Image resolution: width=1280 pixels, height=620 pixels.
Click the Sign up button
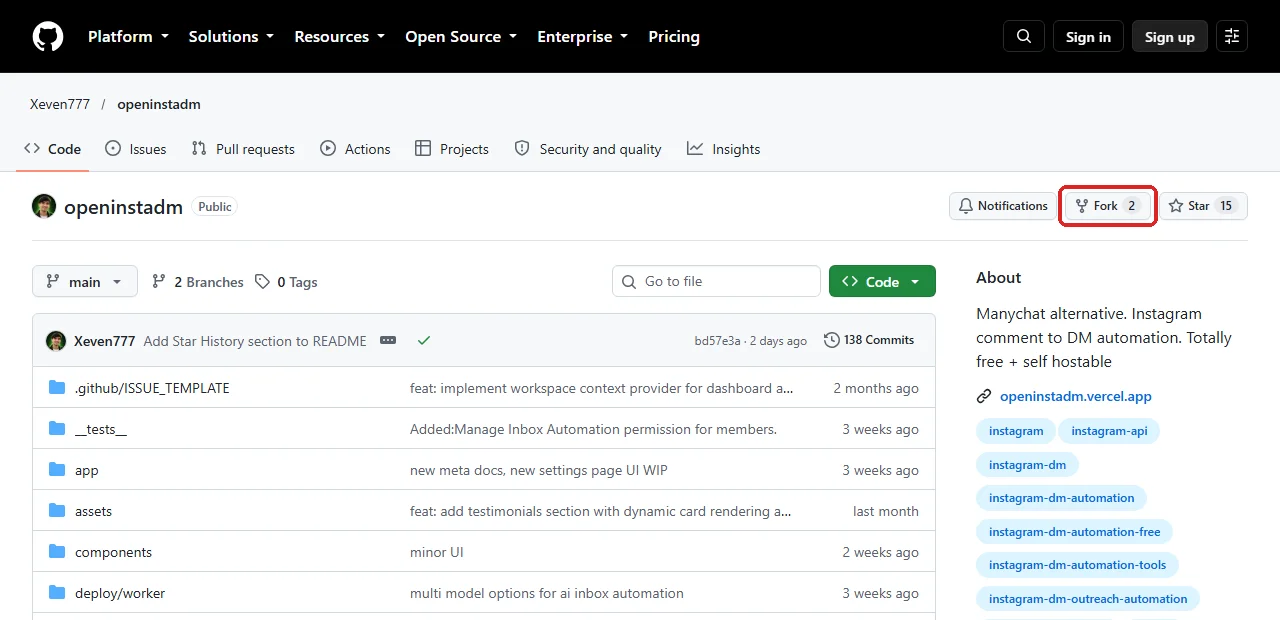click(x=1170, y=37)
